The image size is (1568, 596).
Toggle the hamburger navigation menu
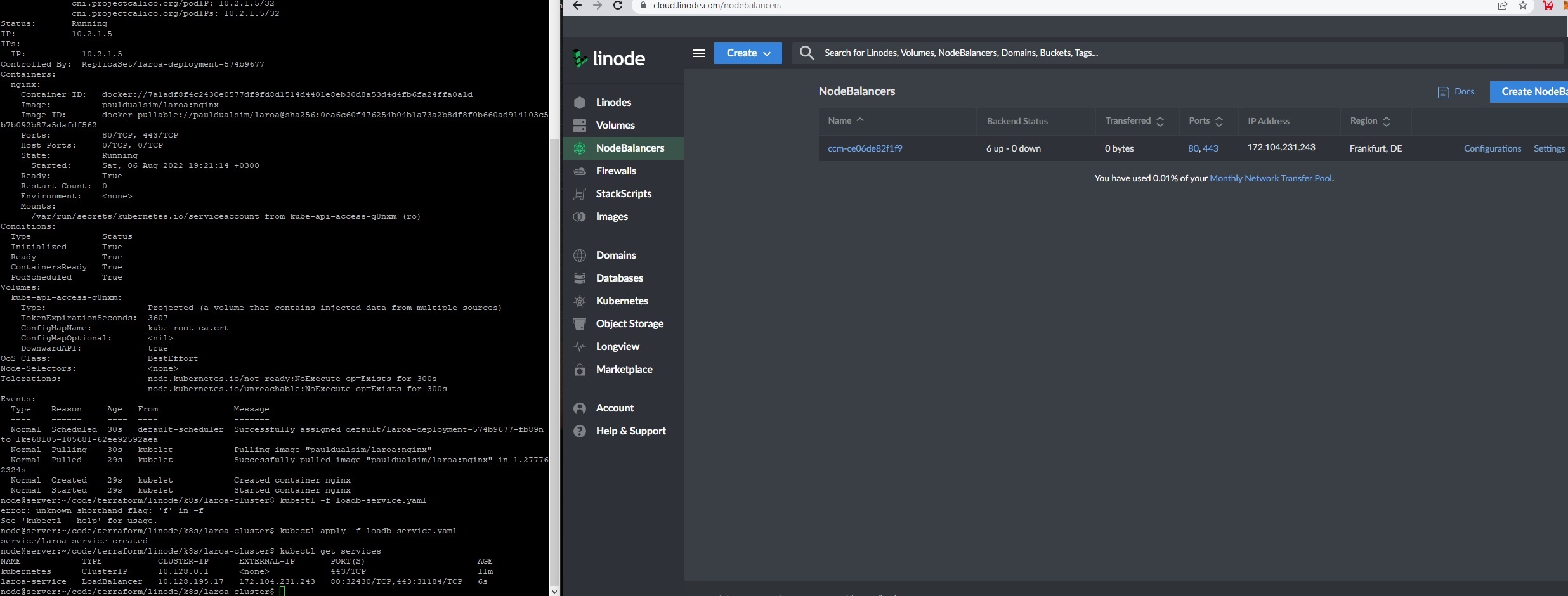click(699, 53)
